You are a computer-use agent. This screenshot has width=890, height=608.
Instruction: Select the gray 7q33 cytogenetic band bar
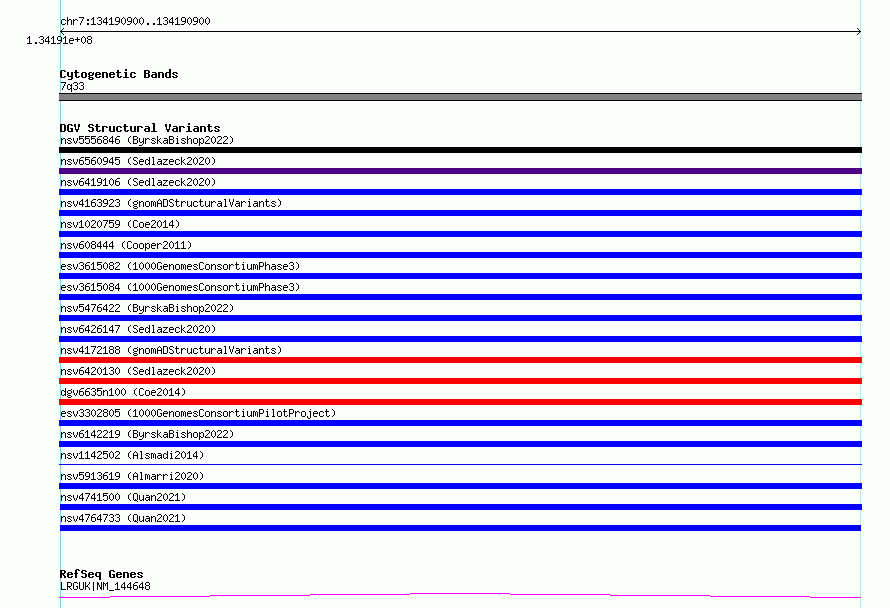[x=460, y=97]
